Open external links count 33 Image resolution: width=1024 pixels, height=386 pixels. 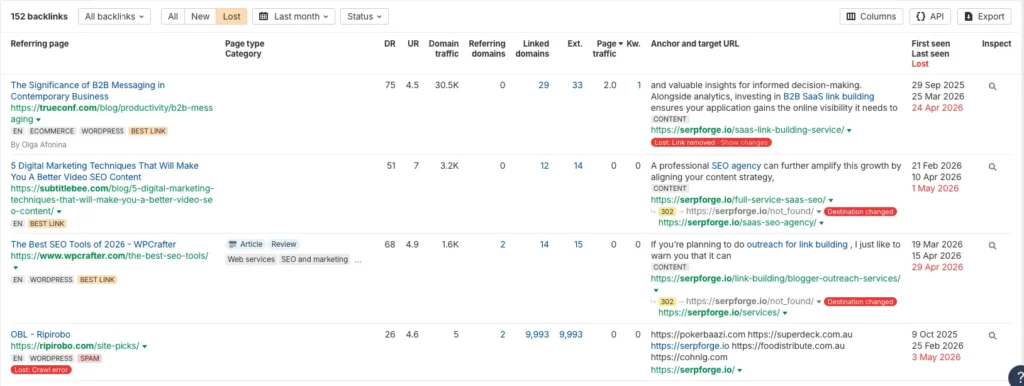pyautogui.click(x=577, y=86)
